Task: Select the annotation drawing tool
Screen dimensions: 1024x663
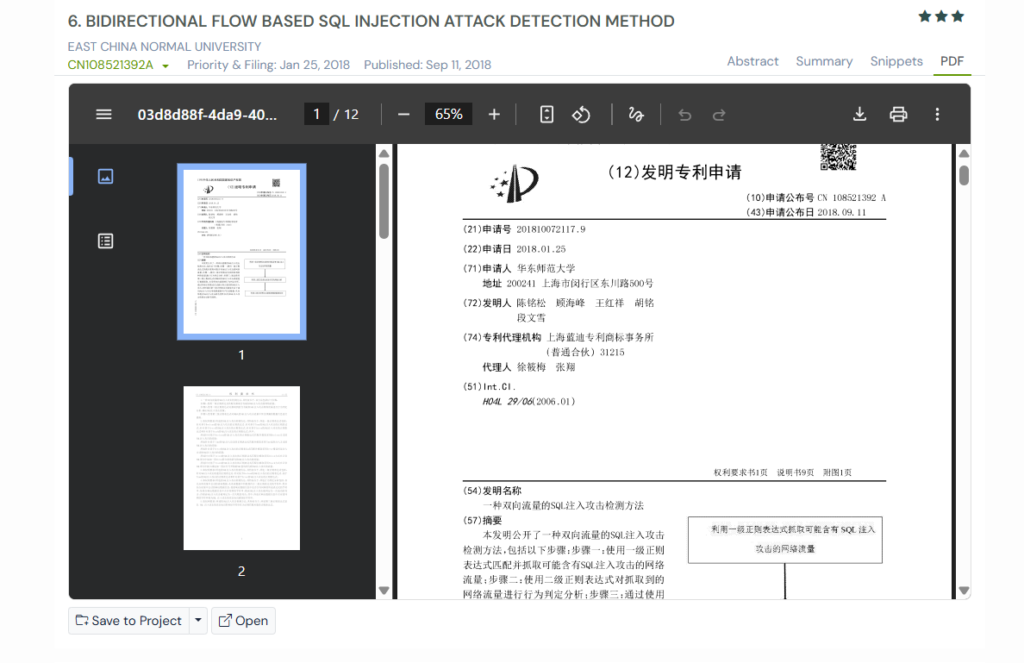Action: [635, 114]
